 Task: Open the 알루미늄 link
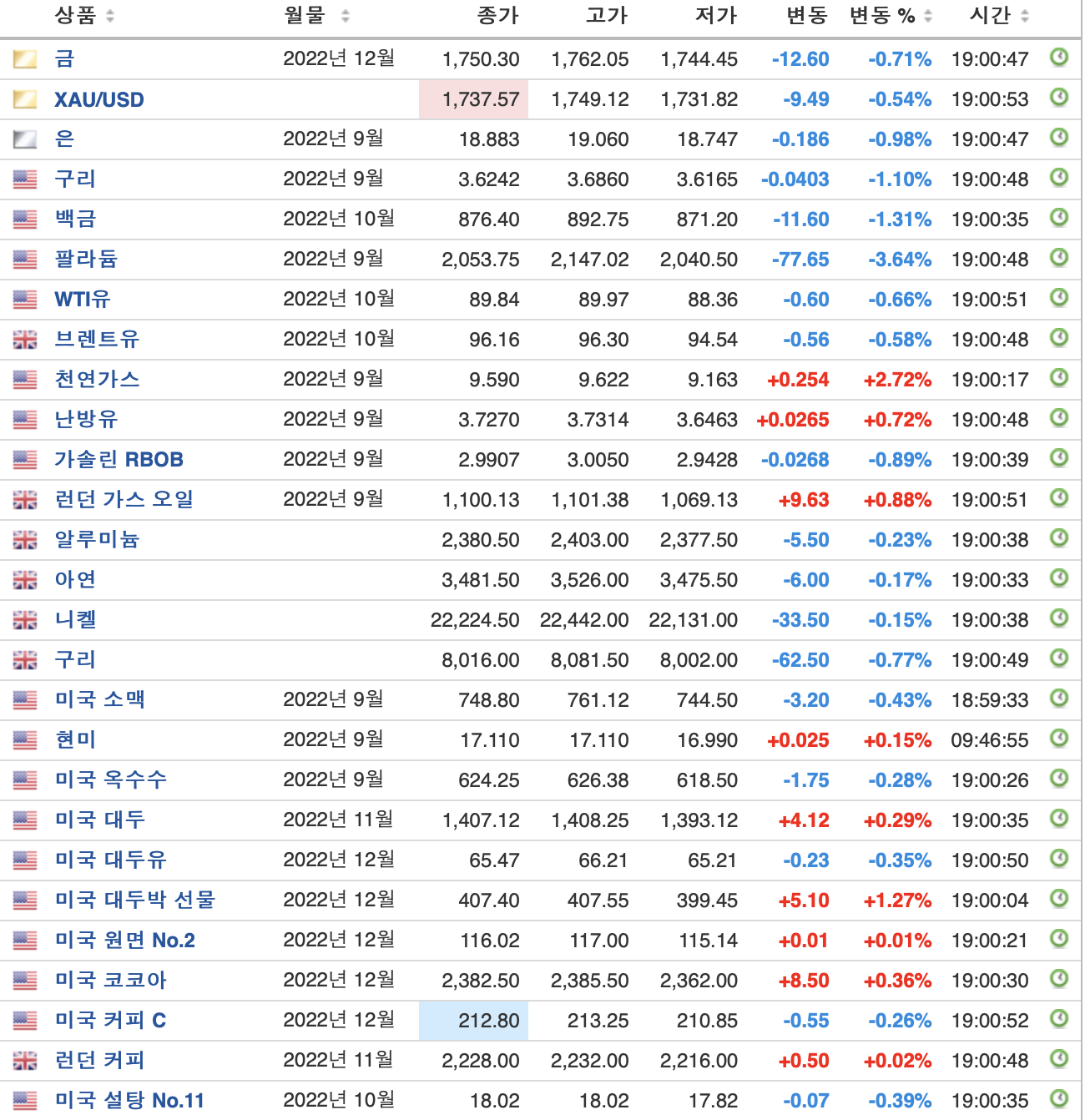tap(97, 539)
